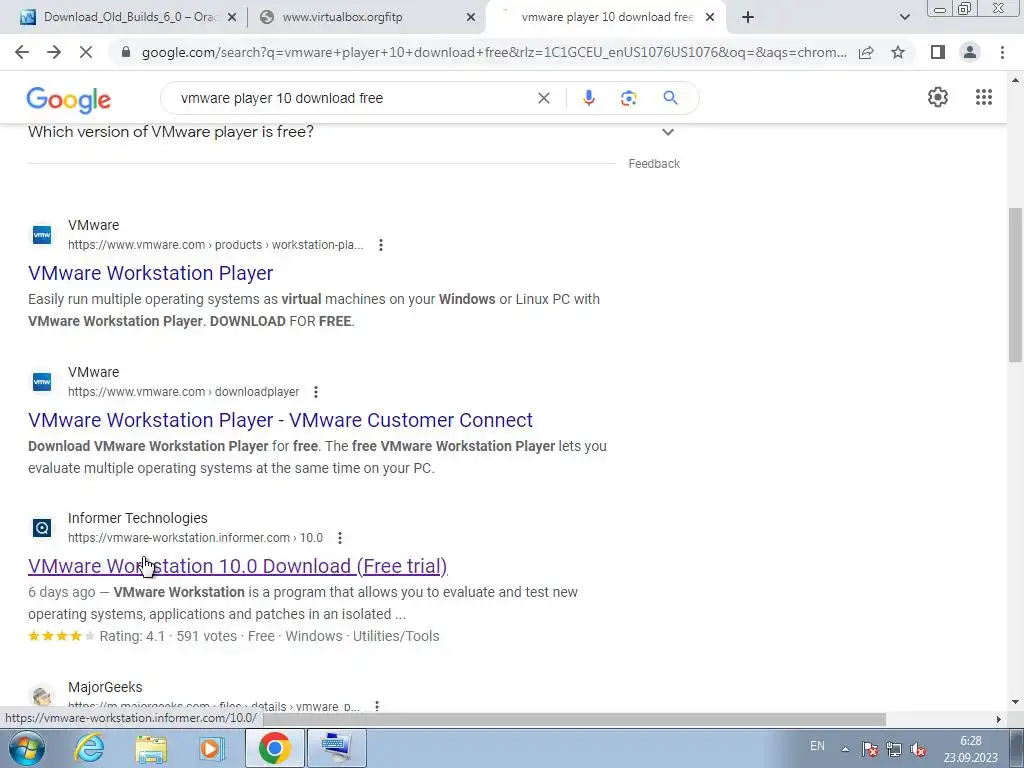
Task: Click the Chrome taskbar button
Action: [x=274, y=748]
